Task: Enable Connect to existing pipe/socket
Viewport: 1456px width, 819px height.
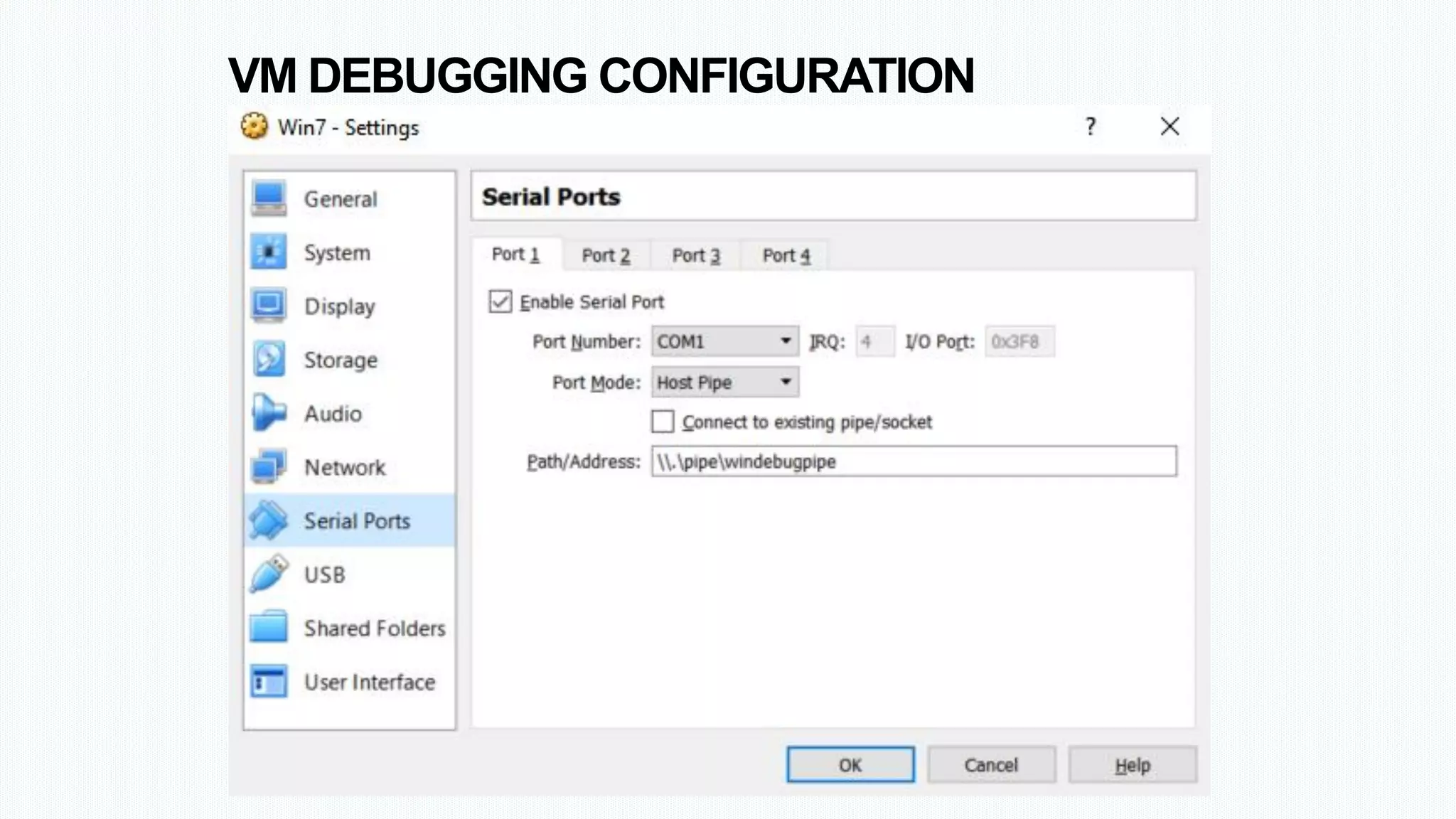Action: click(663, 422)
